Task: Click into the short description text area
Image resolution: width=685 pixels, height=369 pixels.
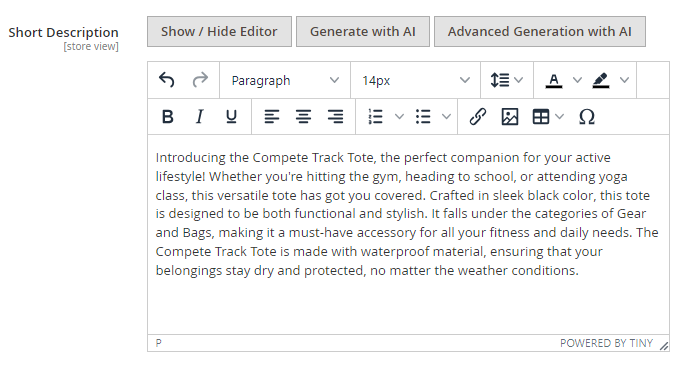Action: pos(408,235)
